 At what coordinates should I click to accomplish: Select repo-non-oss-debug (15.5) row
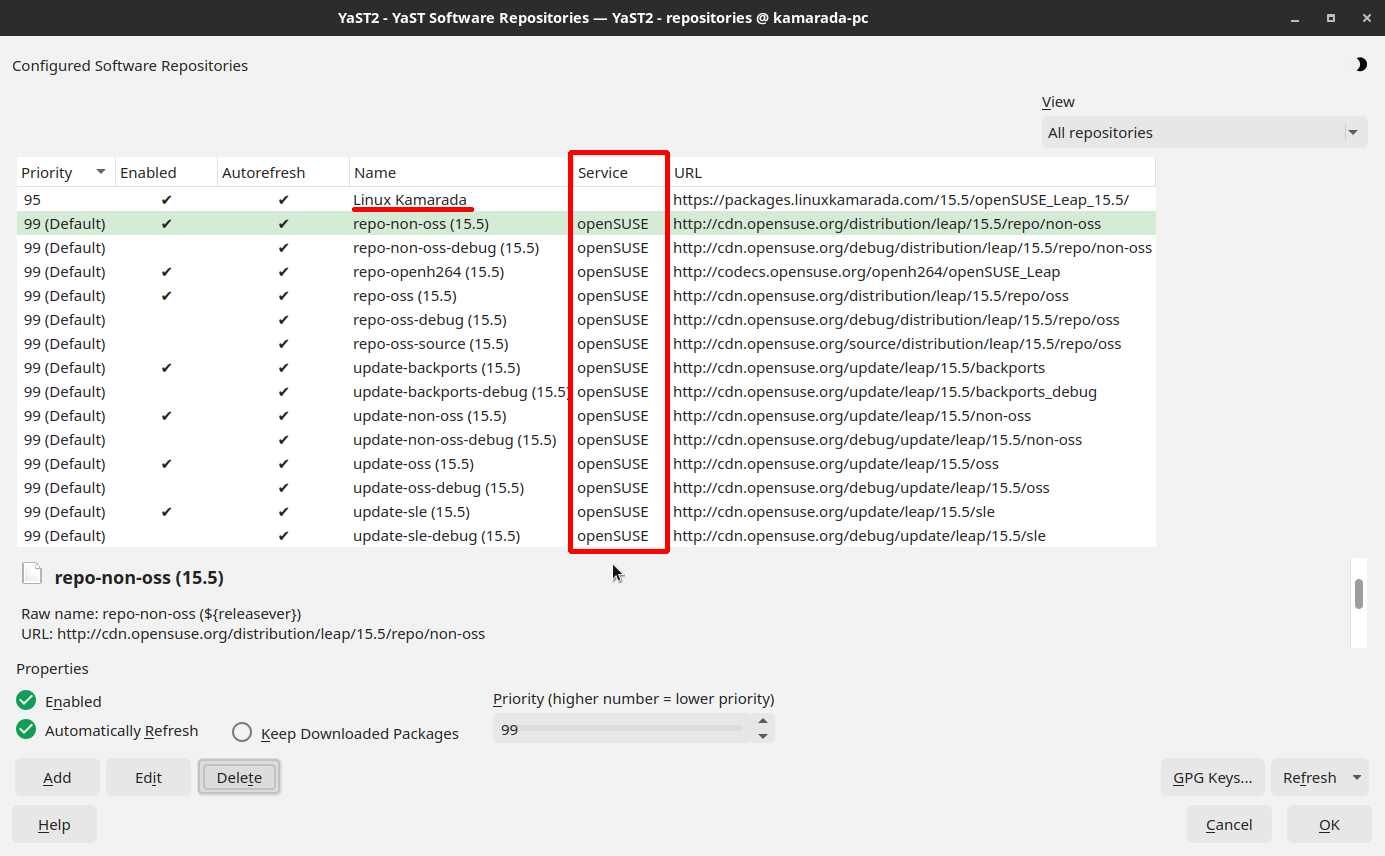point(586,248)
